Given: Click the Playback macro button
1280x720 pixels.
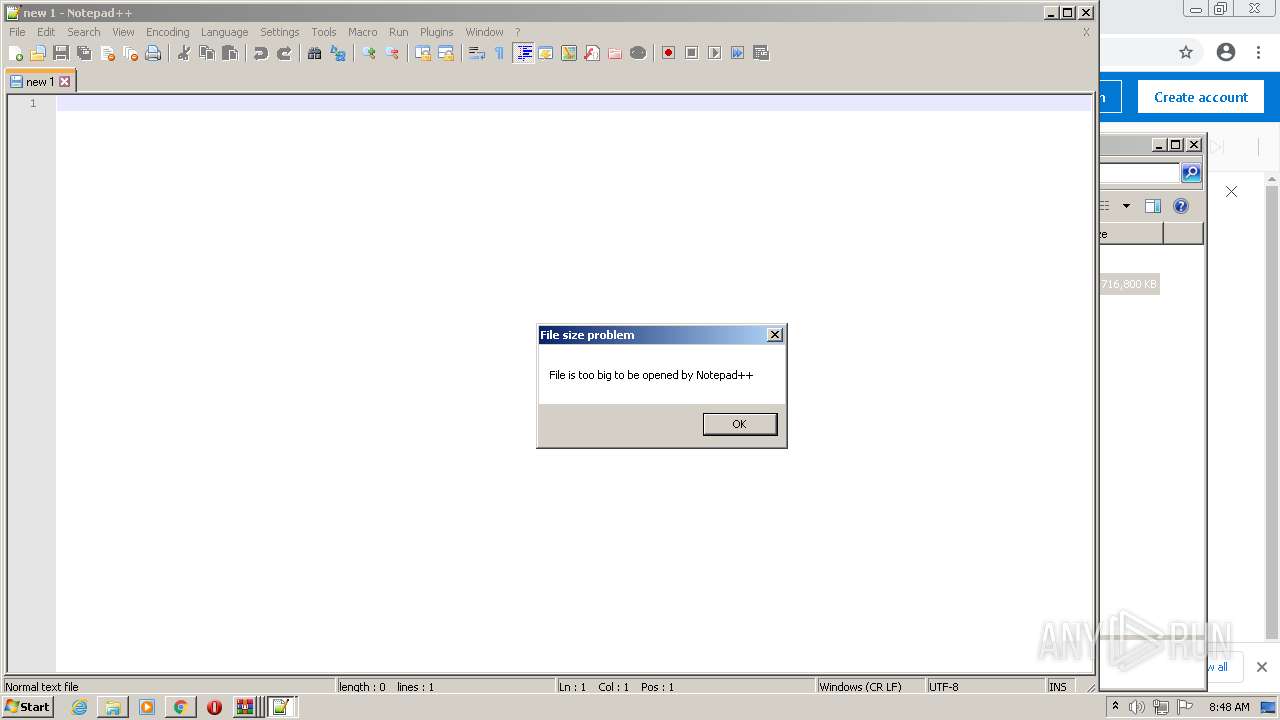Looking at the screenshot, I should tap(714, 53).
